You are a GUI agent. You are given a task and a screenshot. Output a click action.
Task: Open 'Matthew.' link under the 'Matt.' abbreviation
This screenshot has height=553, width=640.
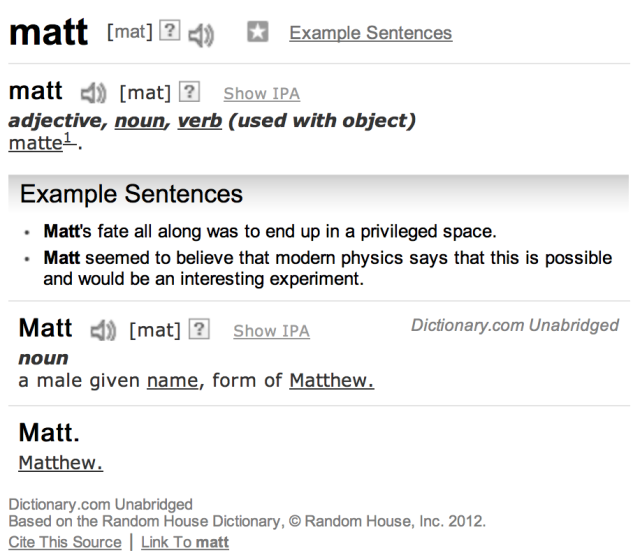(x=61, y=464)
